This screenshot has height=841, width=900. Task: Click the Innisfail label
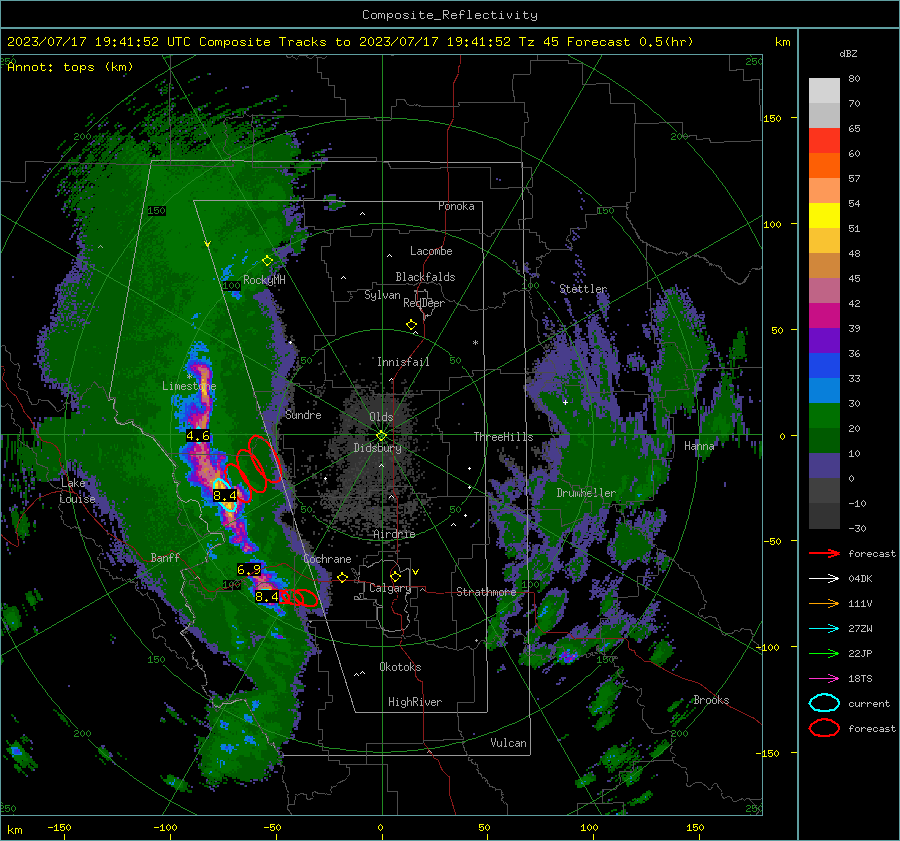click(403, 362)
